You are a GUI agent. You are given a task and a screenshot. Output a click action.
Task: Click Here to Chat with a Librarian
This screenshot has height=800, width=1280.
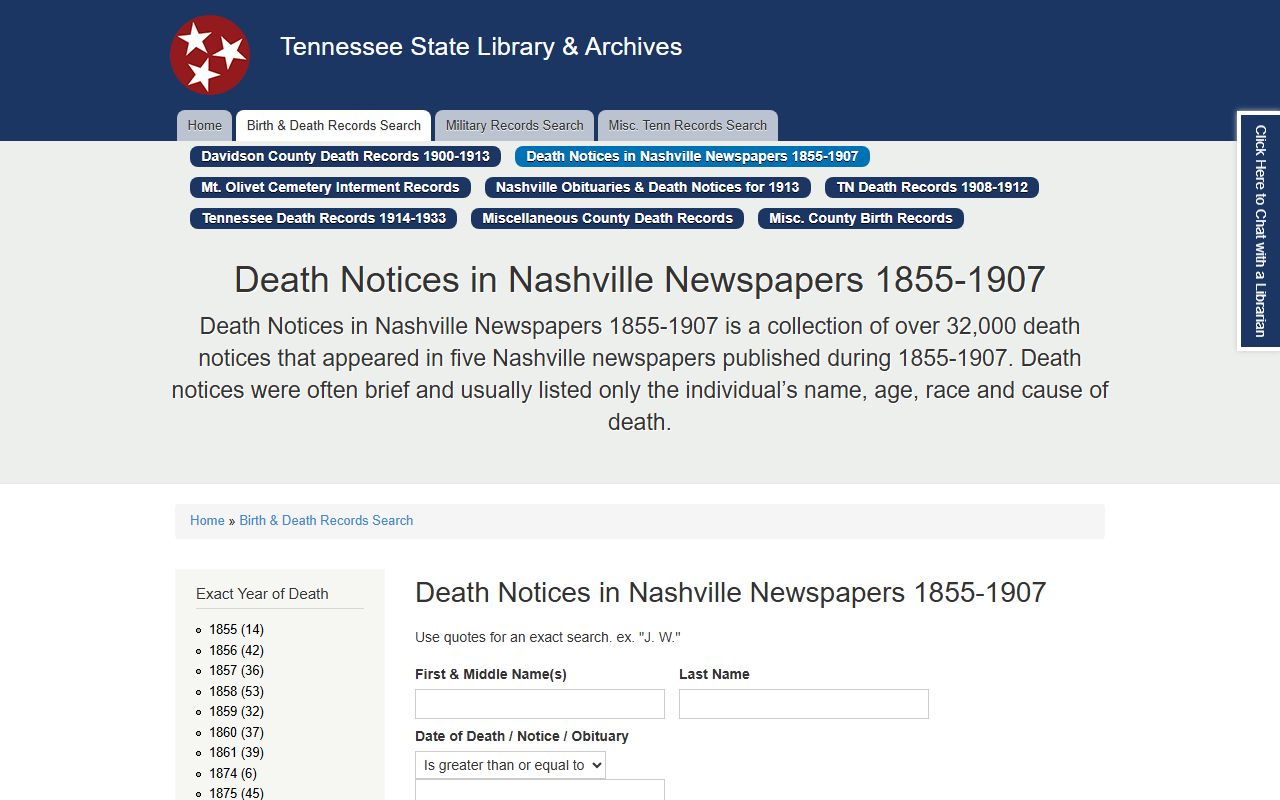pyautogui.click(x=1260, y=230)
